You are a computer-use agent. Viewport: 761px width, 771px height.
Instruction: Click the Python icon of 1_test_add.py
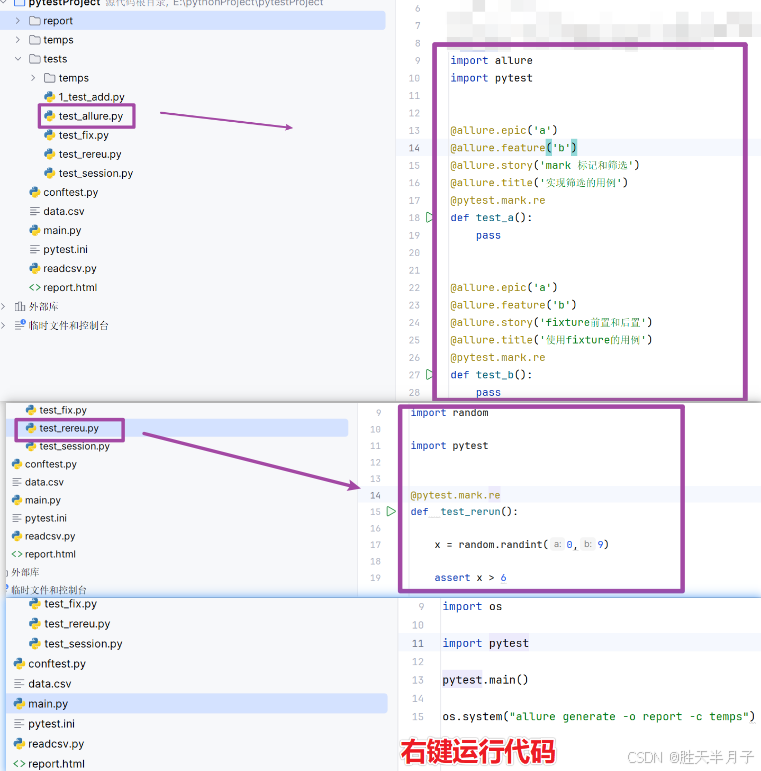point(50,97)
